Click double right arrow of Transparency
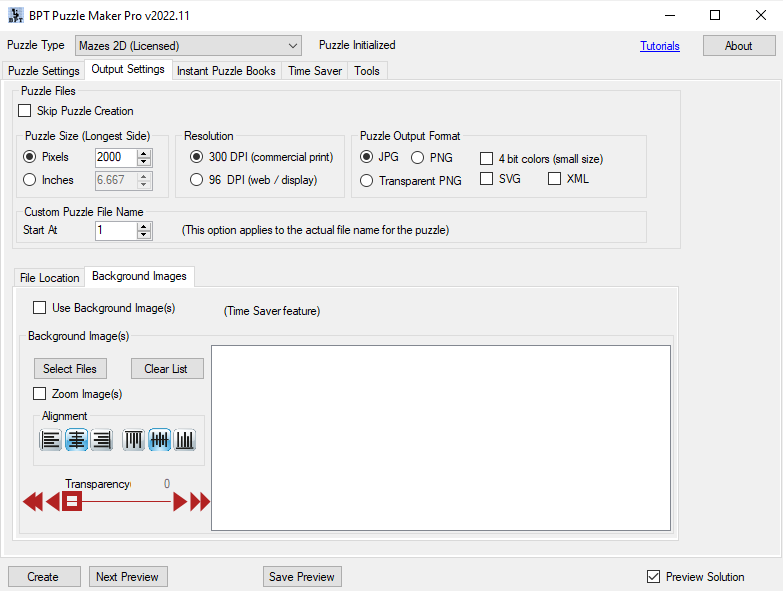Image resolution: width=783 pixels, height=591 pixels. point(200,502)
